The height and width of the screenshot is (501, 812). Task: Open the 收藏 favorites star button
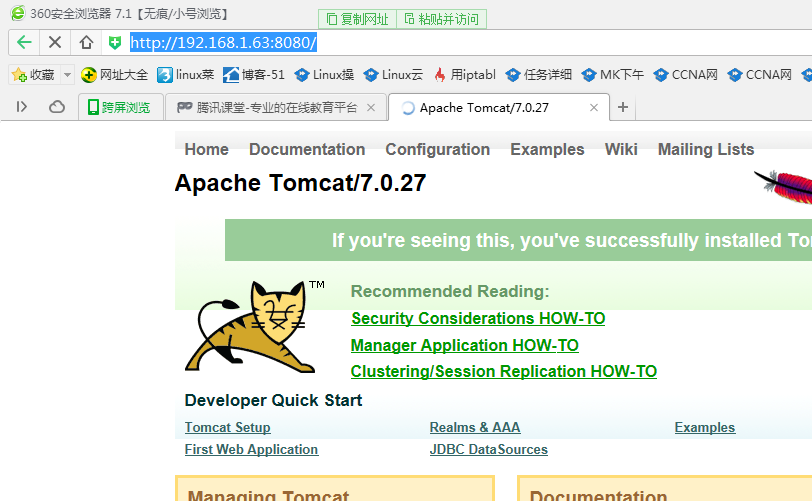point(34,75)
